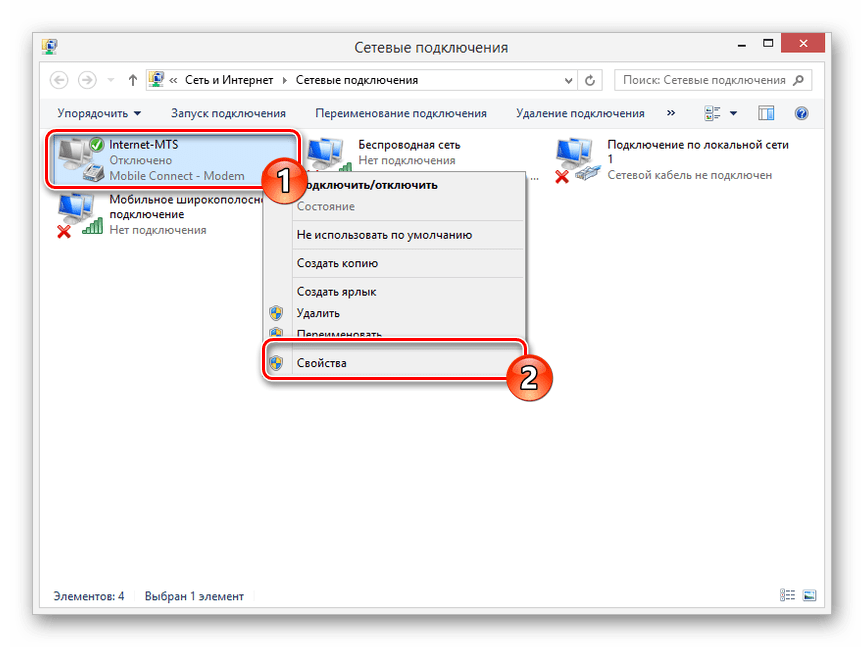Change view layout icon
864x647 pixels.
(x=712, y=114)
